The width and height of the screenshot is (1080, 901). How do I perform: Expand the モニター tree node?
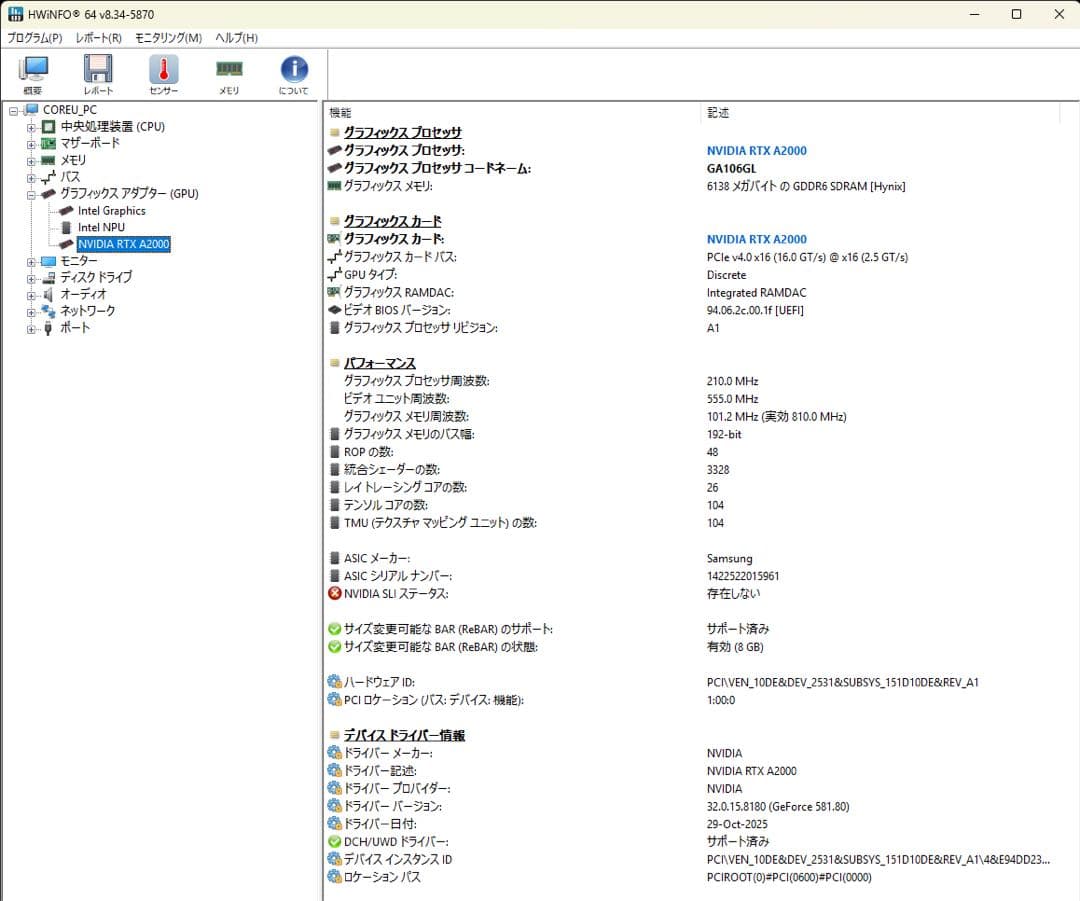(31, 260)
